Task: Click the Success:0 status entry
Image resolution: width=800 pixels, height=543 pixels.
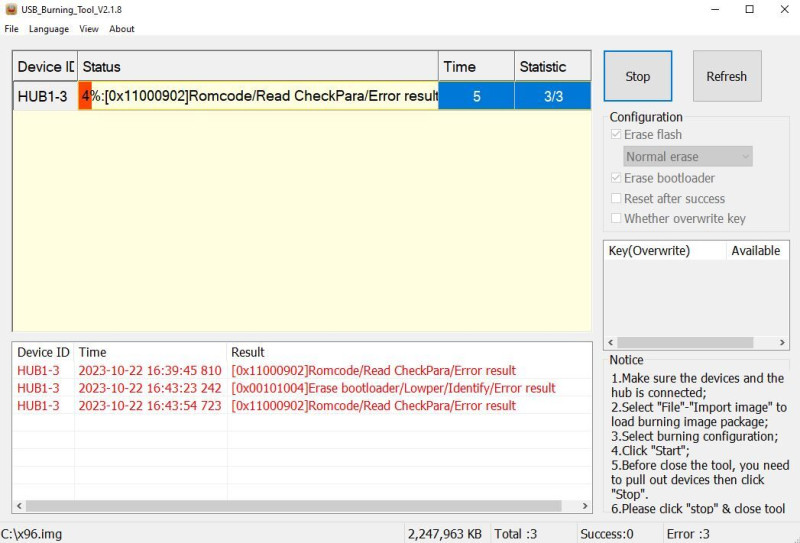Action: click(607, 534)
